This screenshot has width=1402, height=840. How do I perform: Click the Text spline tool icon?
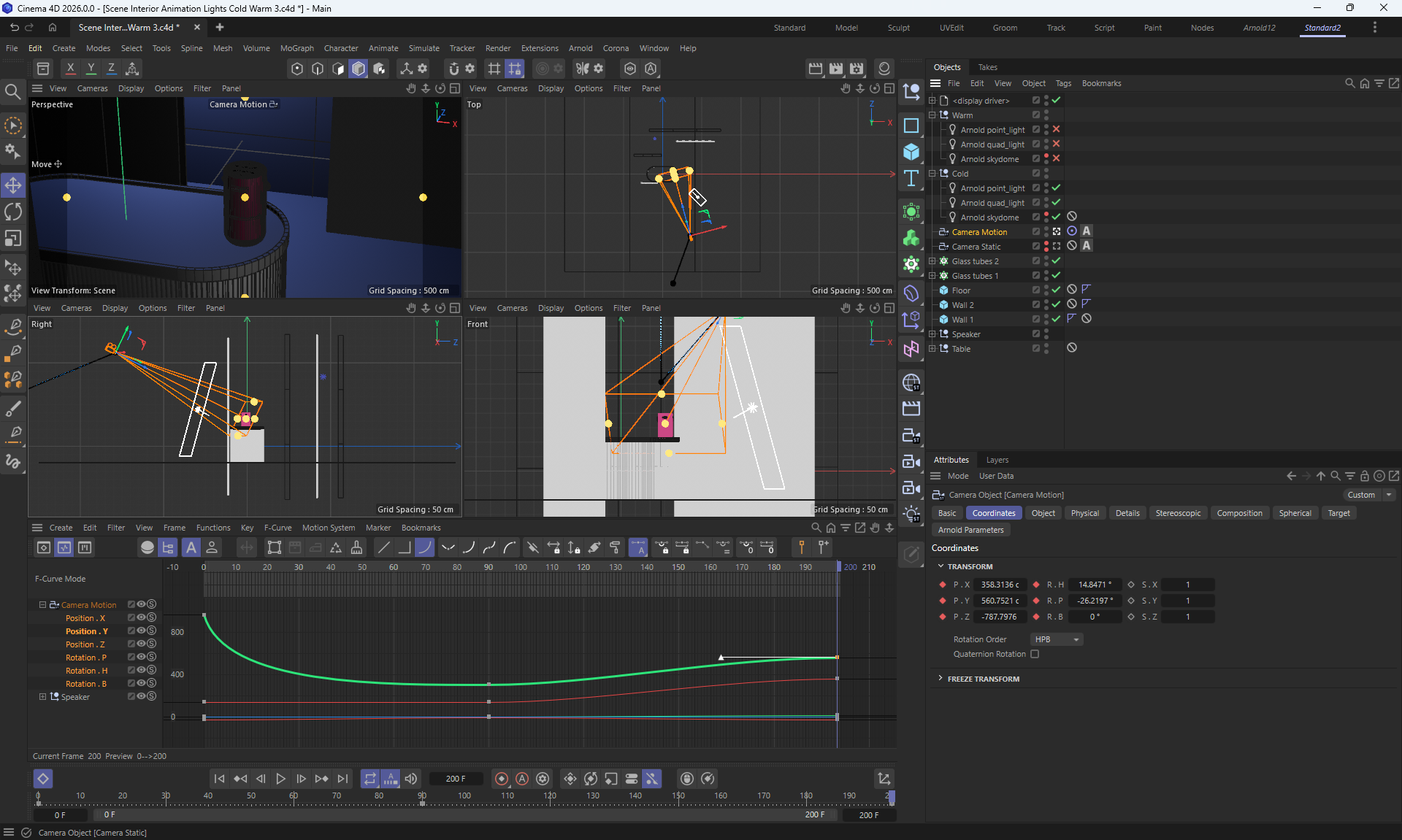(x=911, y=179)
